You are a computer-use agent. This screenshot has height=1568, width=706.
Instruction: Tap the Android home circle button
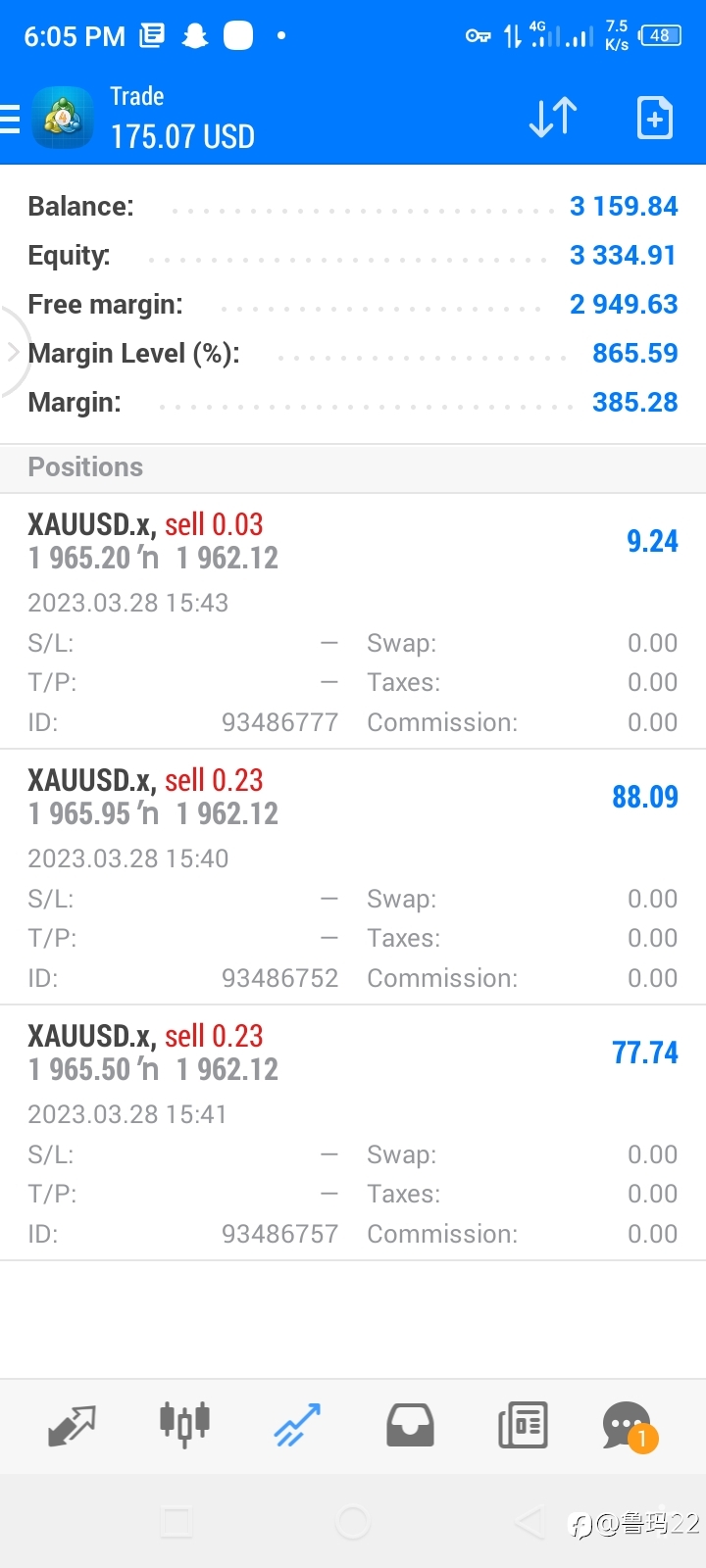[x=353, y=1522]
